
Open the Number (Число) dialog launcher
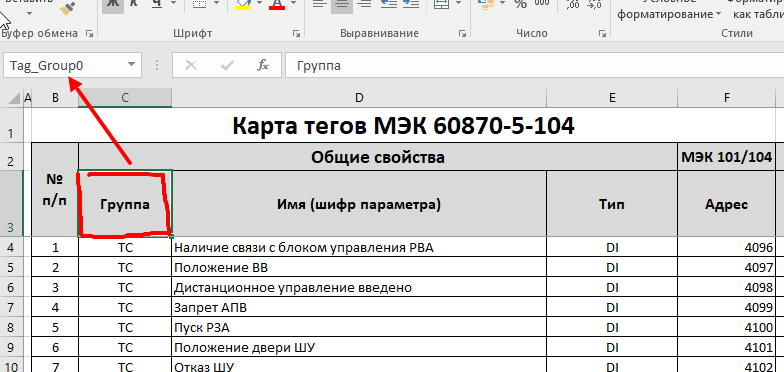pos(602,34)
